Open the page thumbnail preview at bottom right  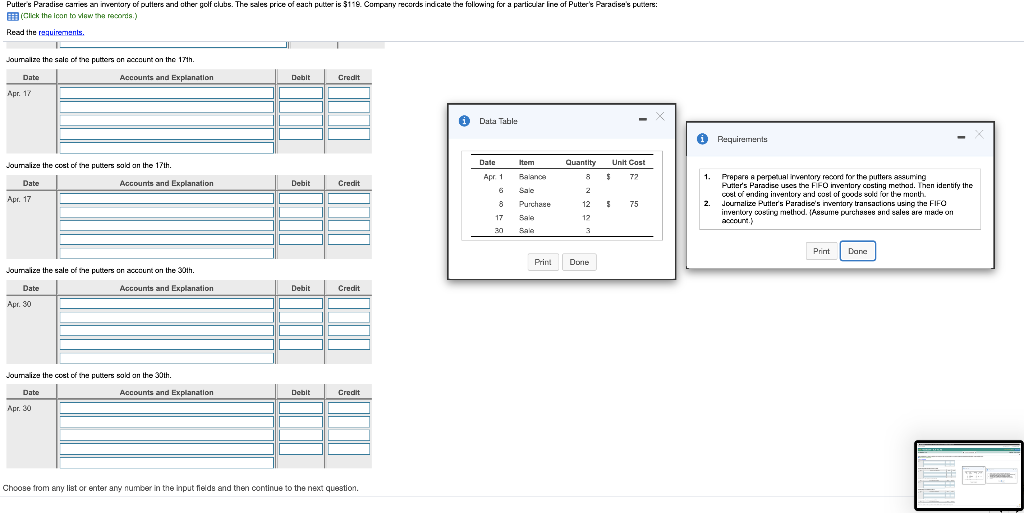coord(968,475)
